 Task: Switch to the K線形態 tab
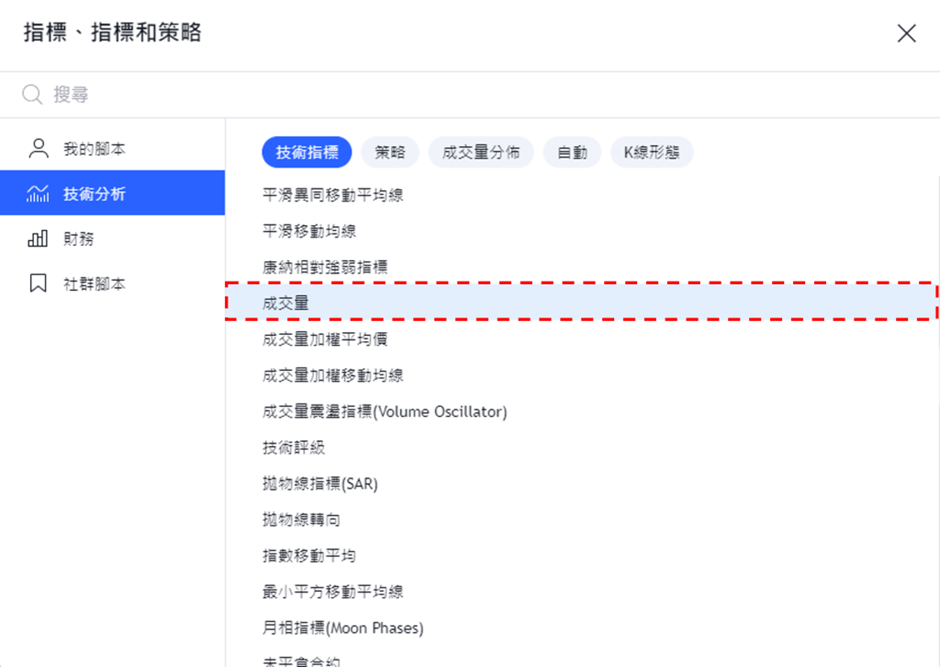click(651, 153)
